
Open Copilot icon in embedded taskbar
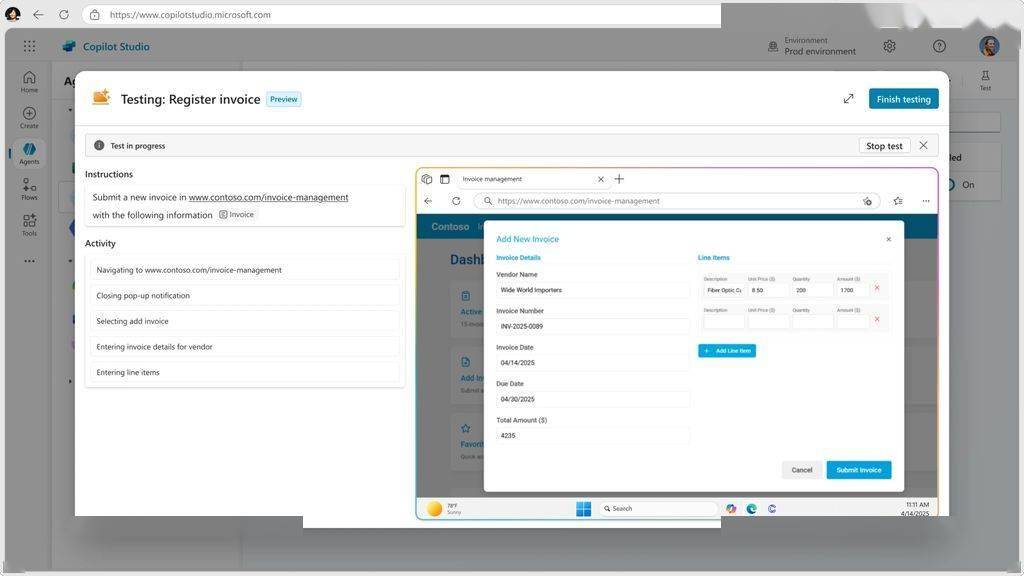pyautogui.click(x=731, y=509)
